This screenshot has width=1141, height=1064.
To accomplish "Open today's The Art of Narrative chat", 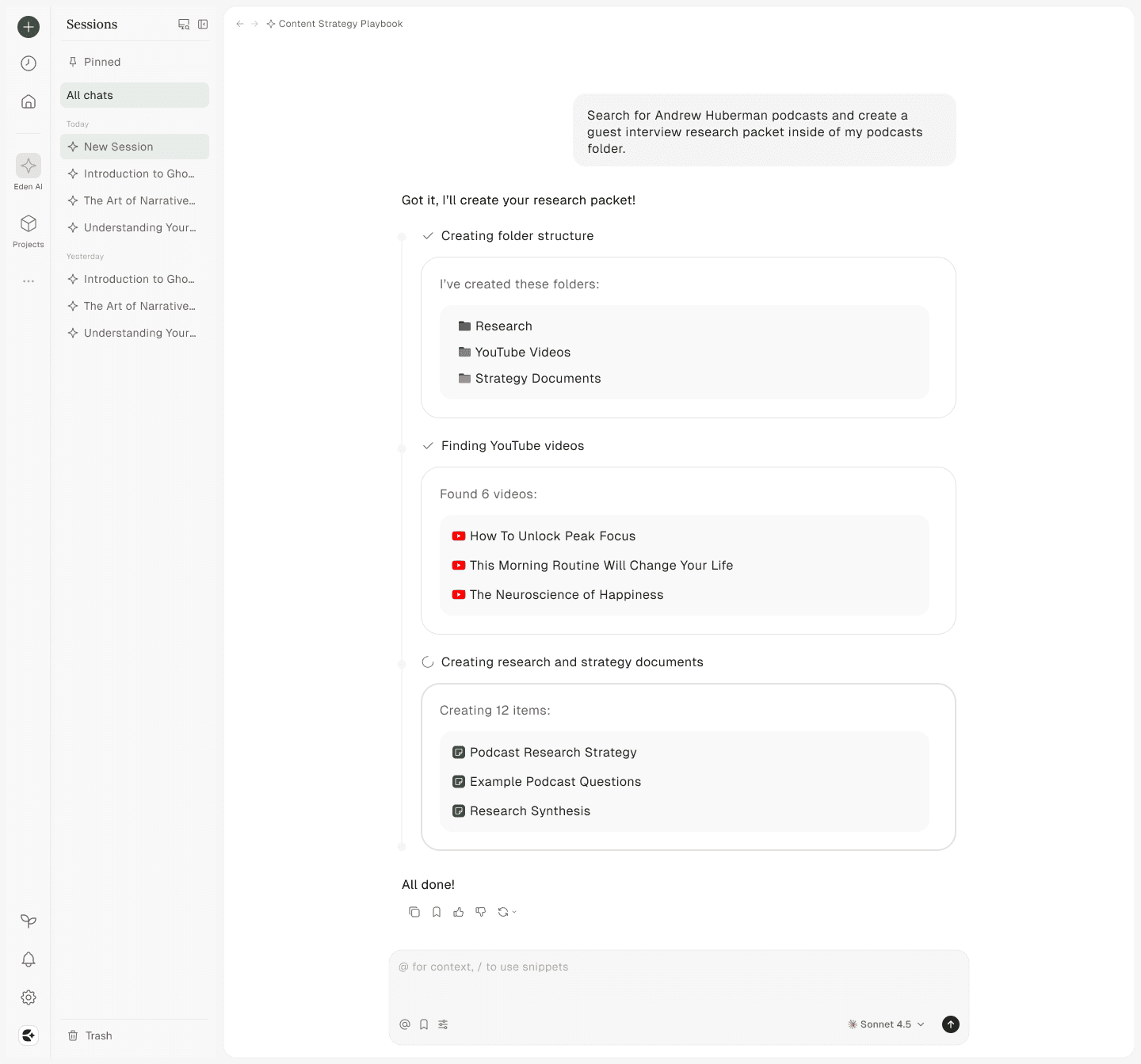I will [135, 200].
